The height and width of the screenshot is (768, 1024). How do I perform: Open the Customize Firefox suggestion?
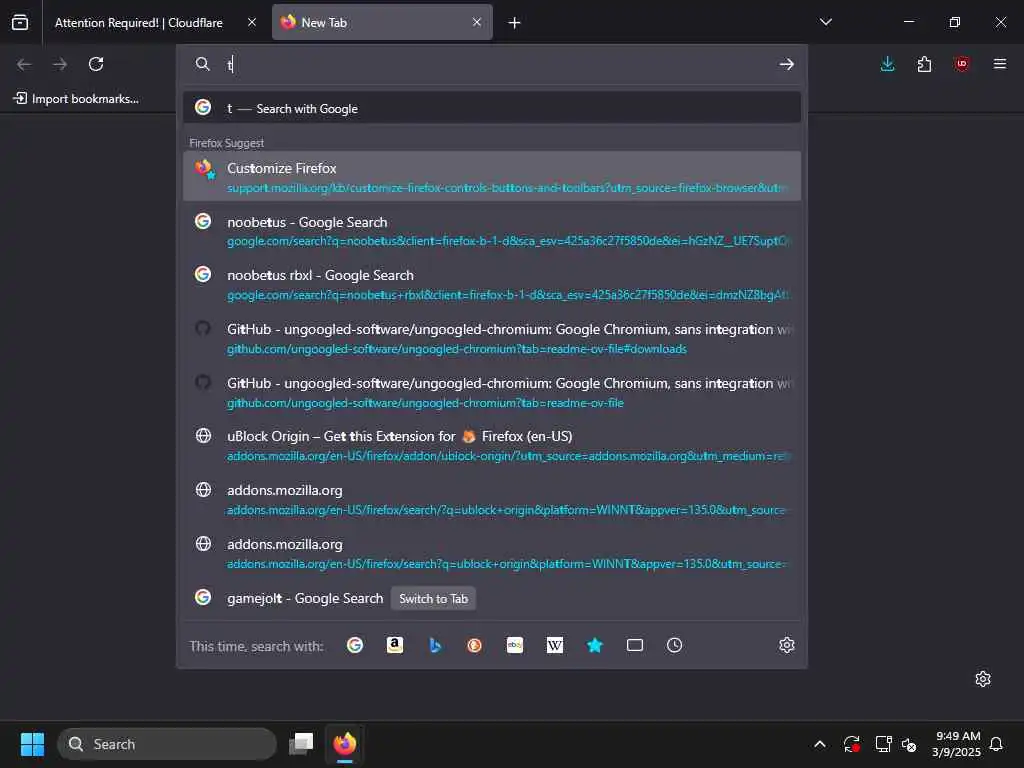point(492,176)
